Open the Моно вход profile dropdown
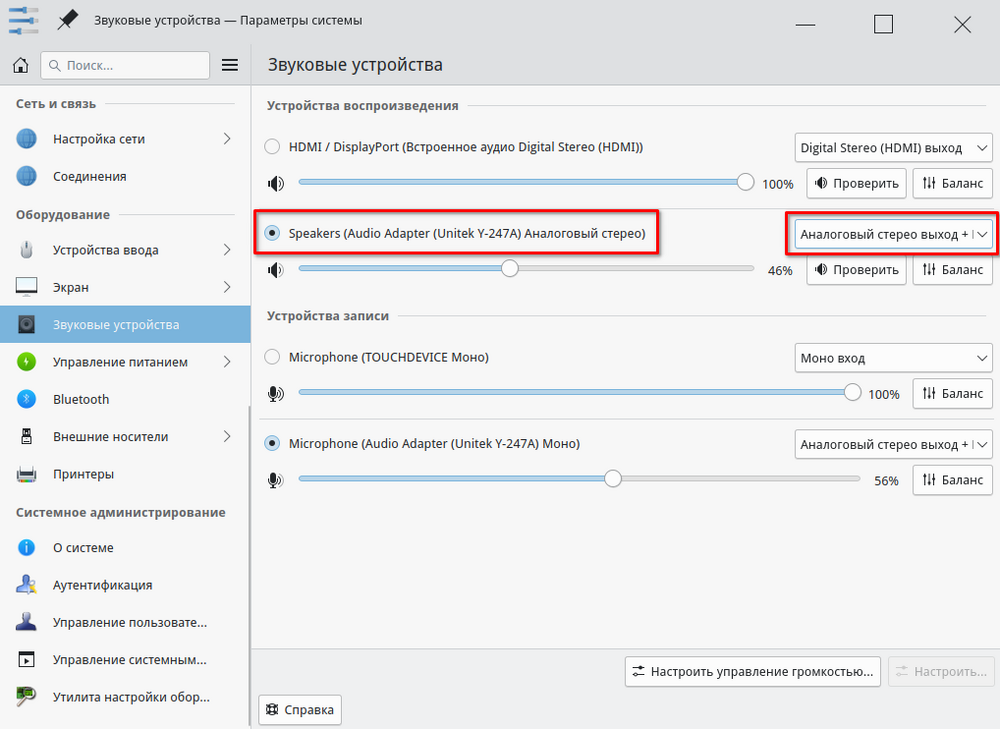Viewport: 1000px width, 729px height. (893, 358)
